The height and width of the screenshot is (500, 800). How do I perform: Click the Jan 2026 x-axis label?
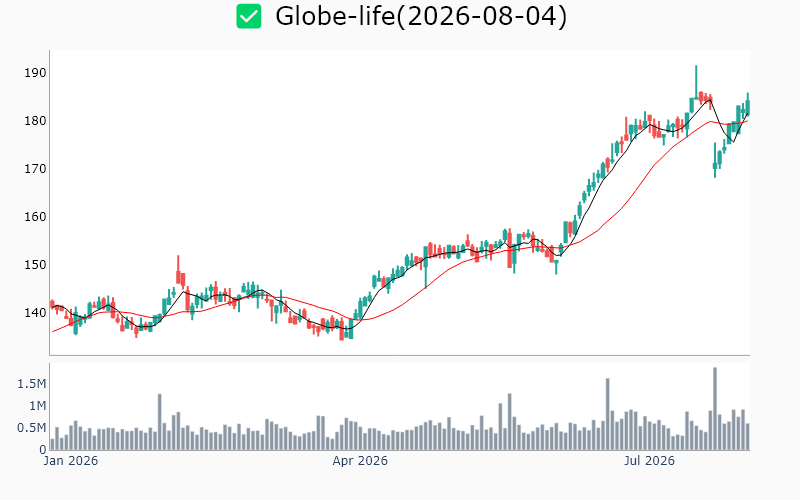[x=70, y=461]
